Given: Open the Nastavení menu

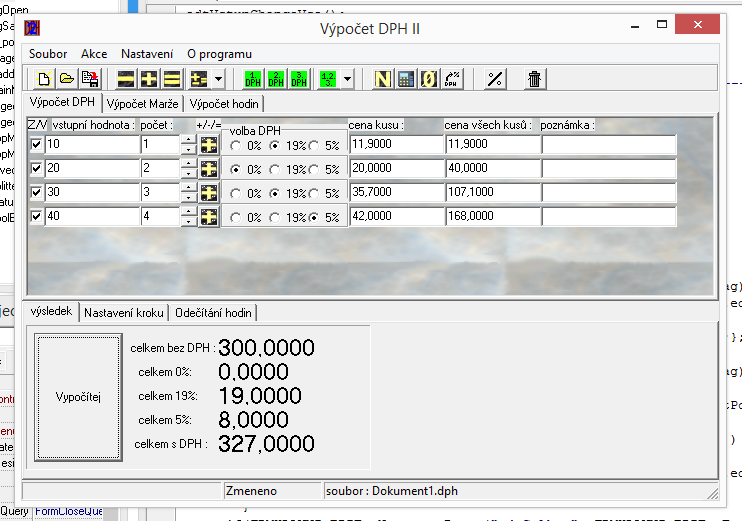Looking at the screenshot, I should 147,53.
